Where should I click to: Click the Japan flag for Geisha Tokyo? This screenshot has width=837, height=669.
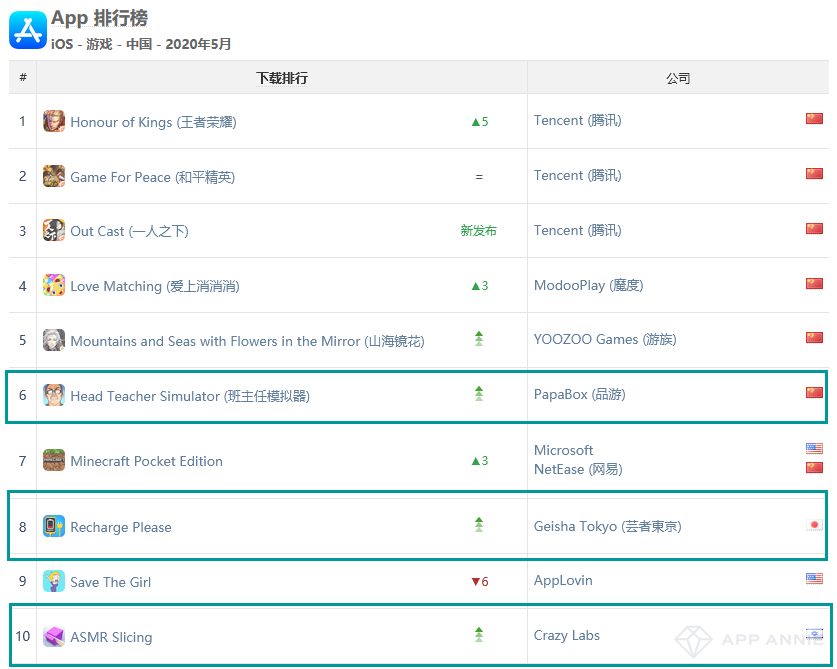point(814,525)
